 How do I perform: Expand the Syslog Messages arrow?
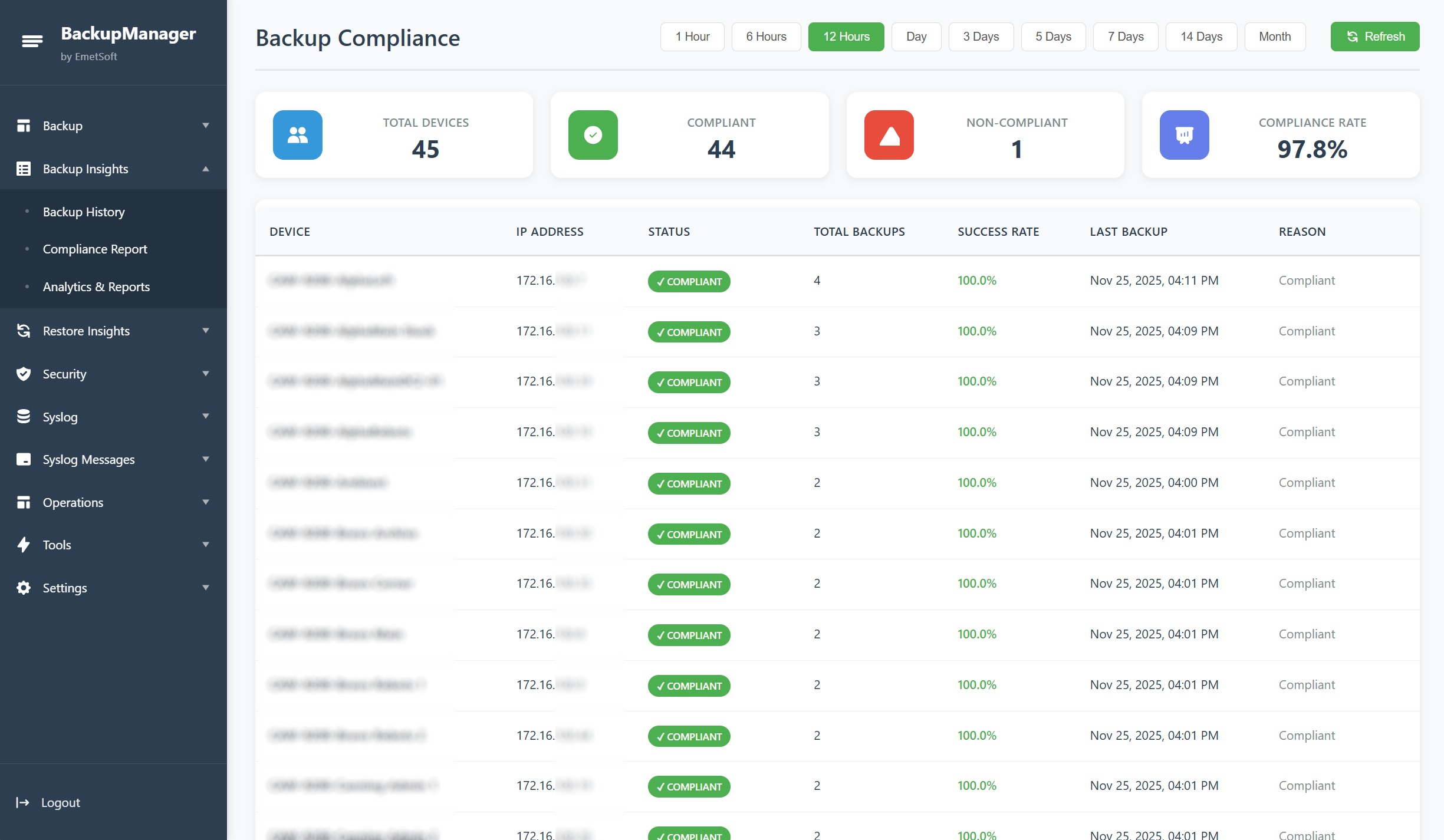click(206, 459)
